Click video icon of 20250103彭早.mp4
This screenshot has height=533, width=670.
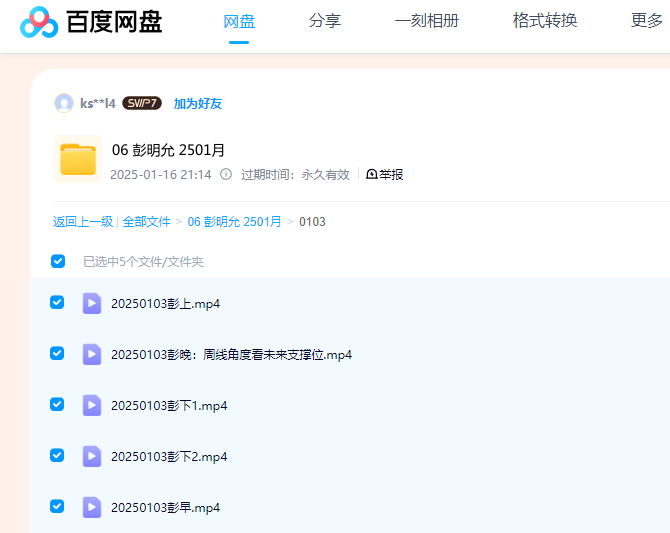click(92, 507)
